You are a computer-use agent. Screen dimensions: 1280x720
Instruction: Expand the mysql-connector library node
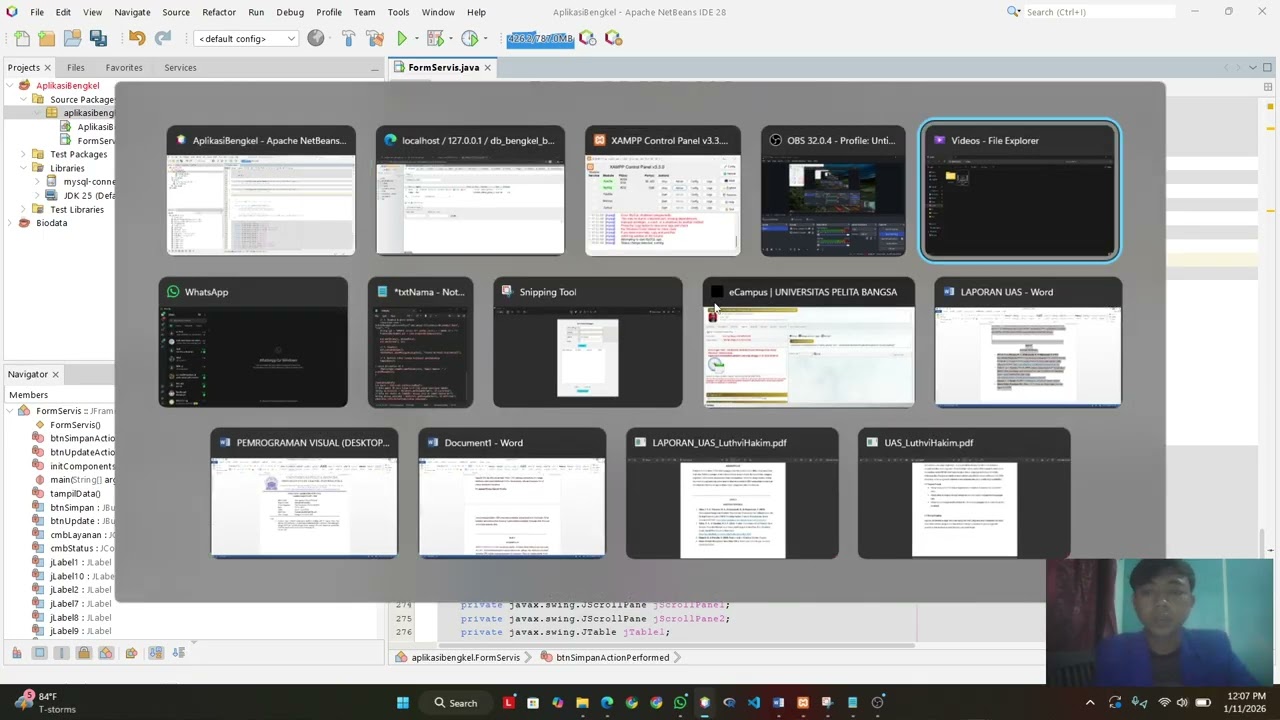point(38,182)
